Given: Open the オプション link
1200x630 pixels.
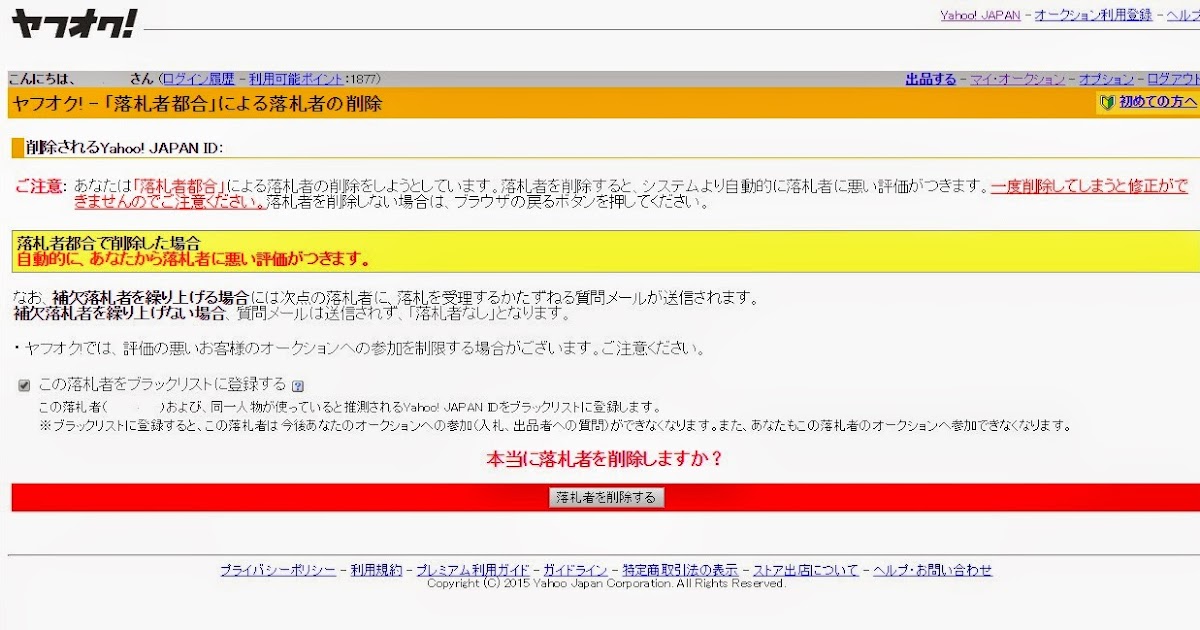Looking at the screenshot, I should pyautogui.click(x=1106, y=78).
